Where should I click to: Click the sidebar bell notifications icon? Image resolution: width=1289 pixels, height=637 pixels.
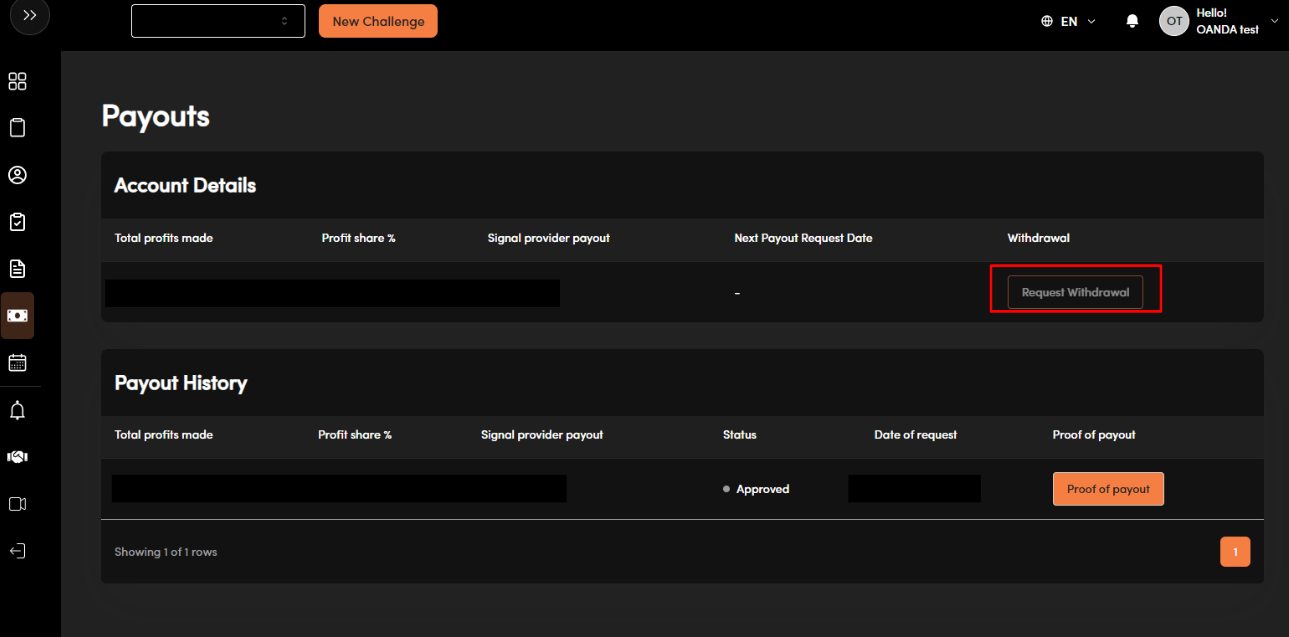click(x=17, y=410)
